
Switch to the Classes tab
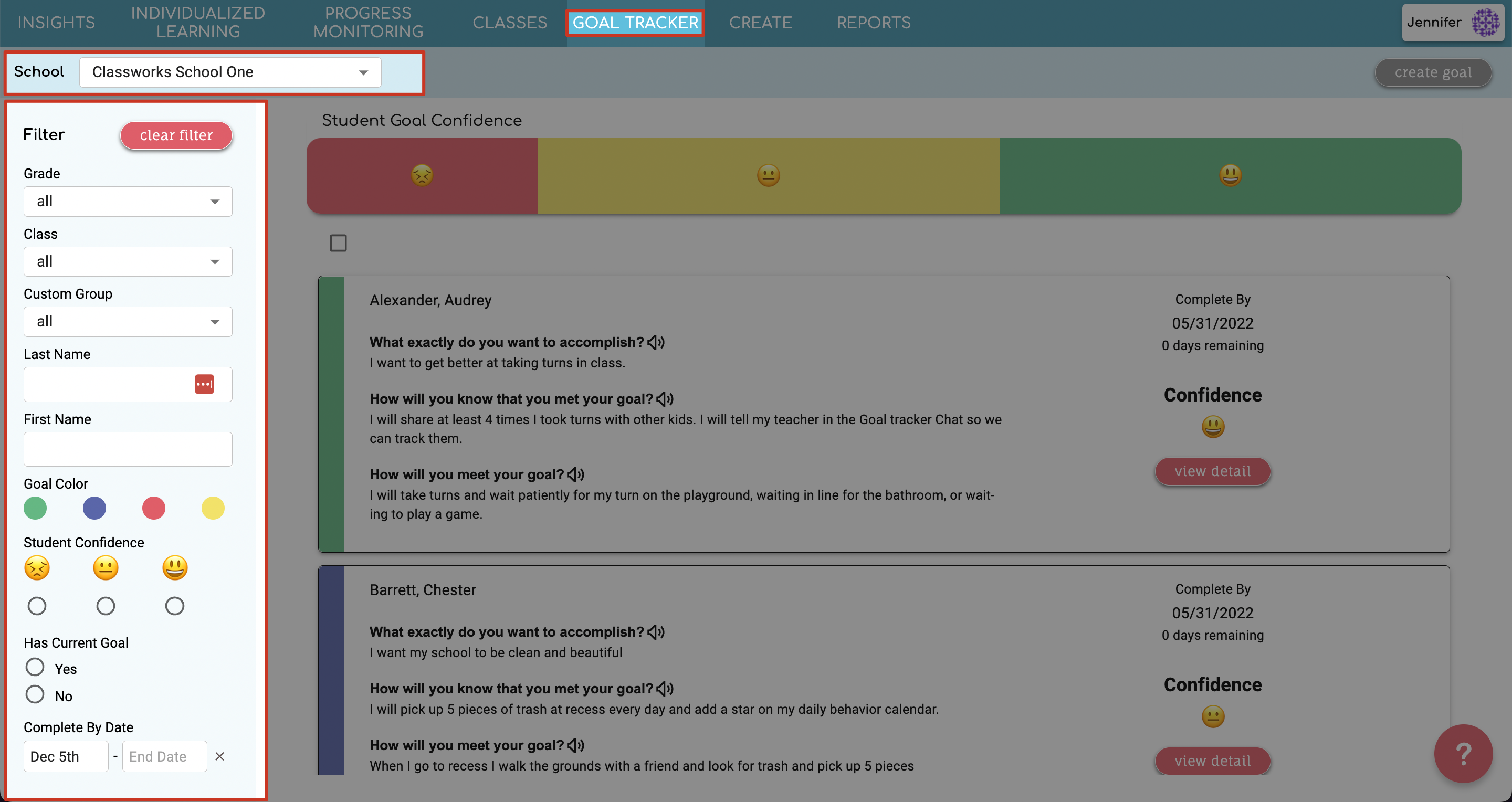coord(509,22)
